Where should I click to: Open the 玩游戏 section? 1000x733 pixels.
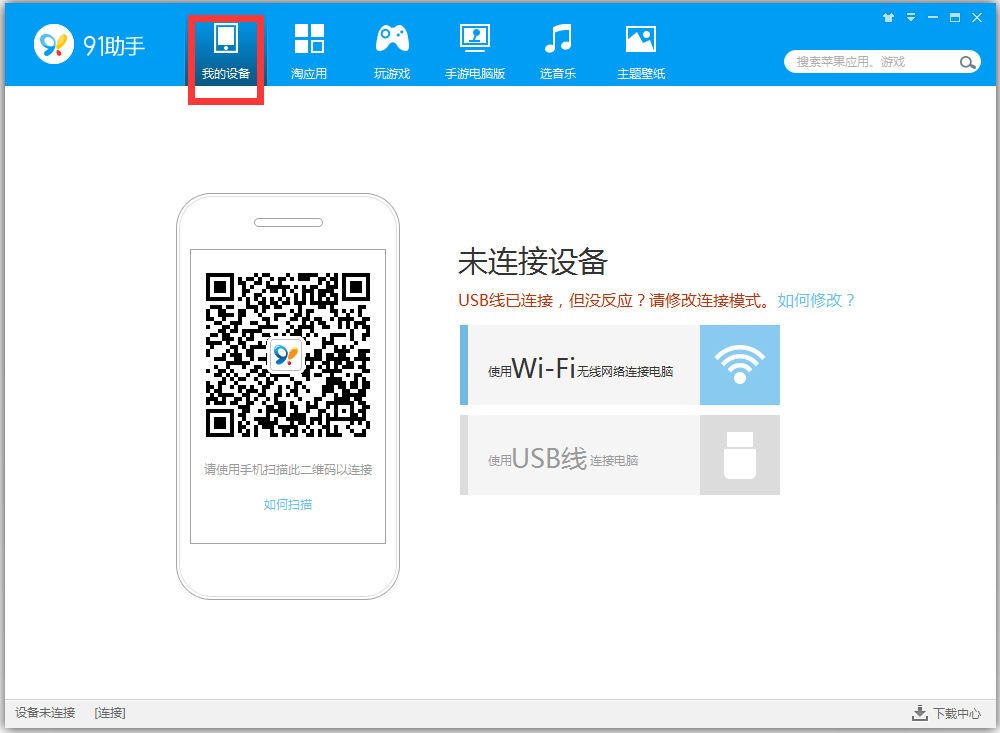coord(392,52)
